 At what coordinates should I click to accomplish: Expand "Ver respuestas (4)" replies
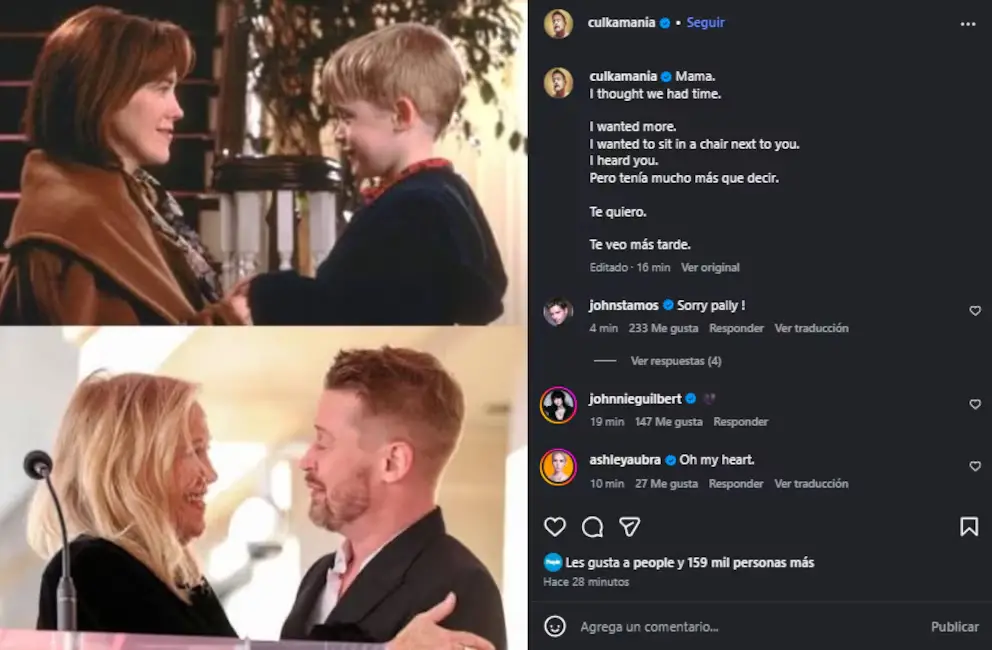click(x=675, y=361)
